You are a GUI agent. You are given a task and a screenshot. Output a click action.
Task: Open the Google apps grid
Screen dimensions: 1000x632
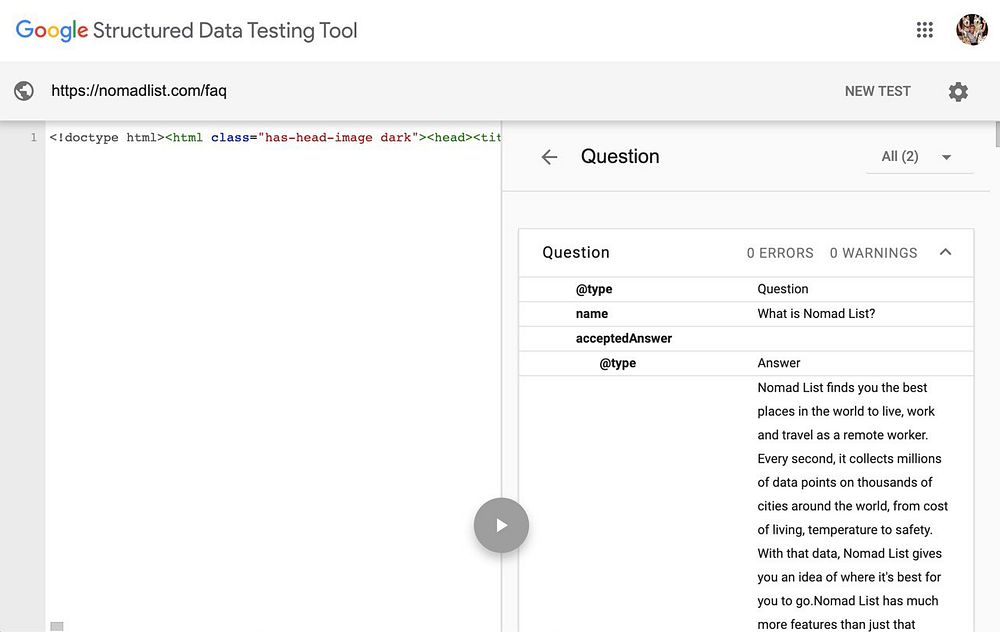pyautogui.click(x=925, y=30)
